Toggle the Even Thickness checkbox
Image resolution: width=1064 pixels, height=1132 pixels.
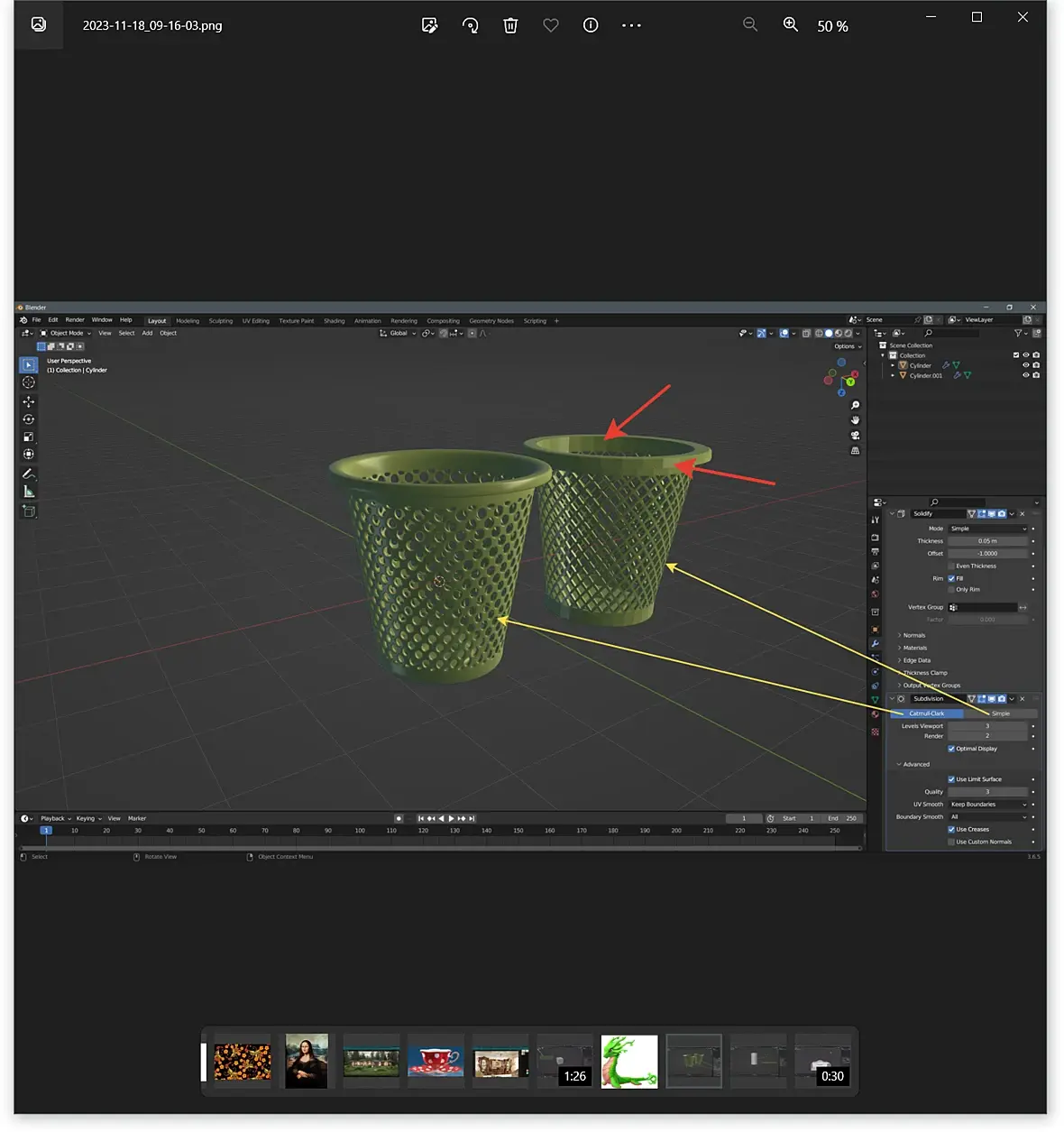tap(951, 566)
